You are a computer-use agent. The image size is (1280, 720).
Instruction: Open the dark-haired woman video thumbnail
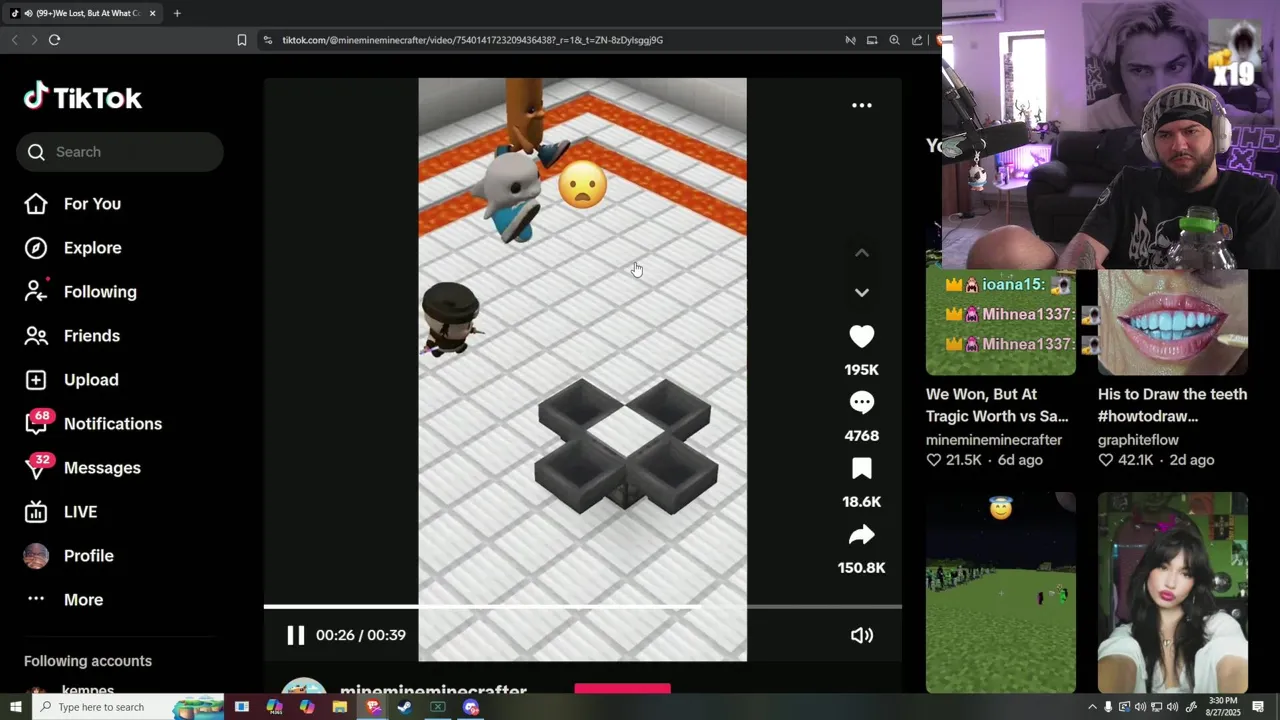point(1173,592)
